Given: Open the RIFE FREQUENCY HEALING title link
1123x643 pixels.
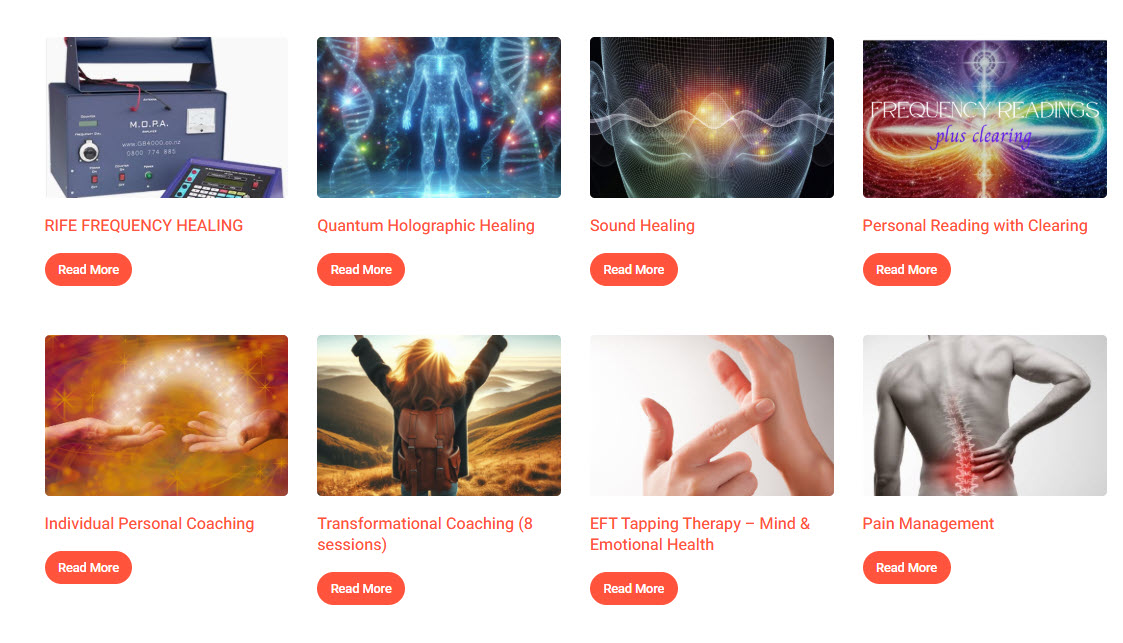Looking at the screenshot, I should tap(143, 226).
